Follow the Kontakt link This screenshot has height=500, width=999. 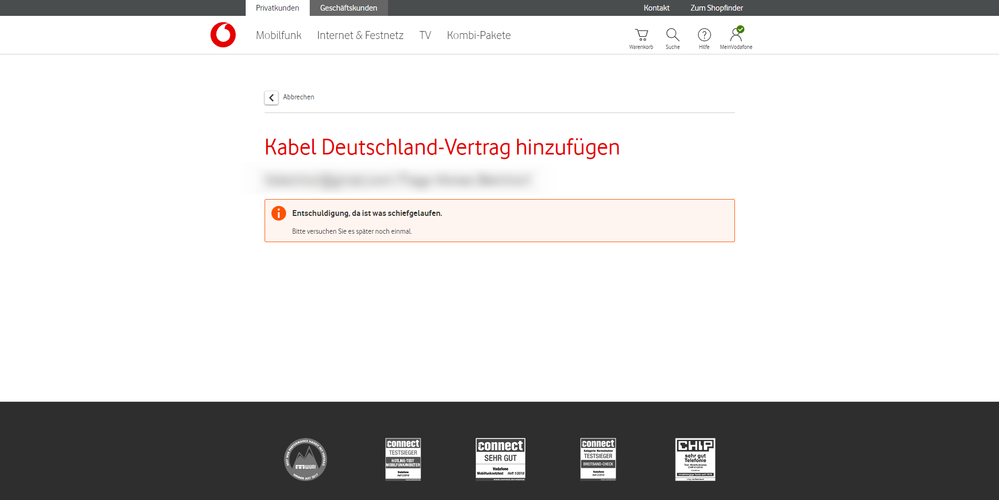click(656, 8)
